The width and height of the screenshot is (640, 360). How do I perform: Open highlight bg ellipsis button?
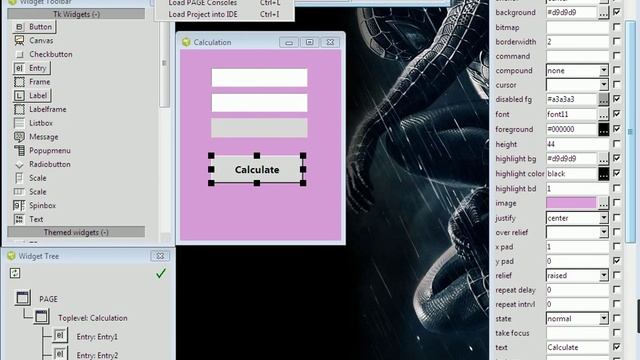point(603,159)
